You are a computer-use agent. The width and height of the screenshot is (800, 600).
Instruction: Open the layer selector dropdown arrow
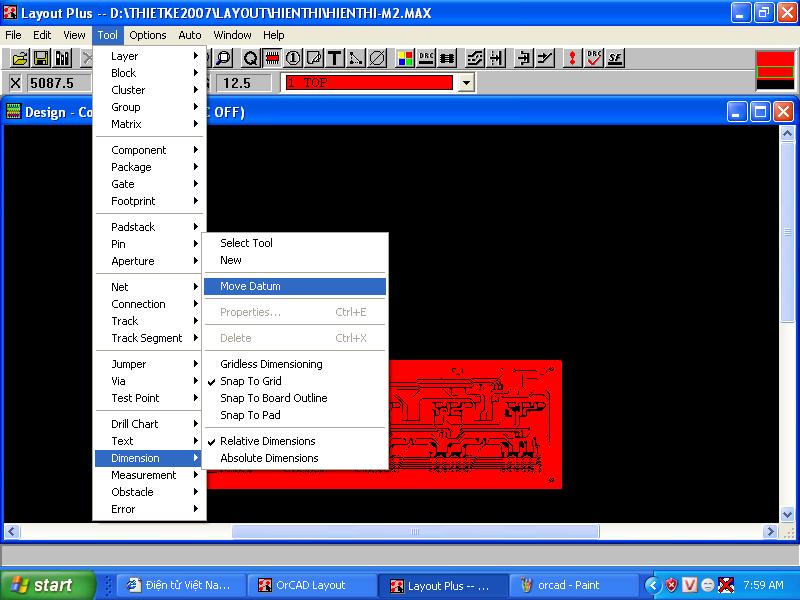pyautogui.click(x=466, y=83)
